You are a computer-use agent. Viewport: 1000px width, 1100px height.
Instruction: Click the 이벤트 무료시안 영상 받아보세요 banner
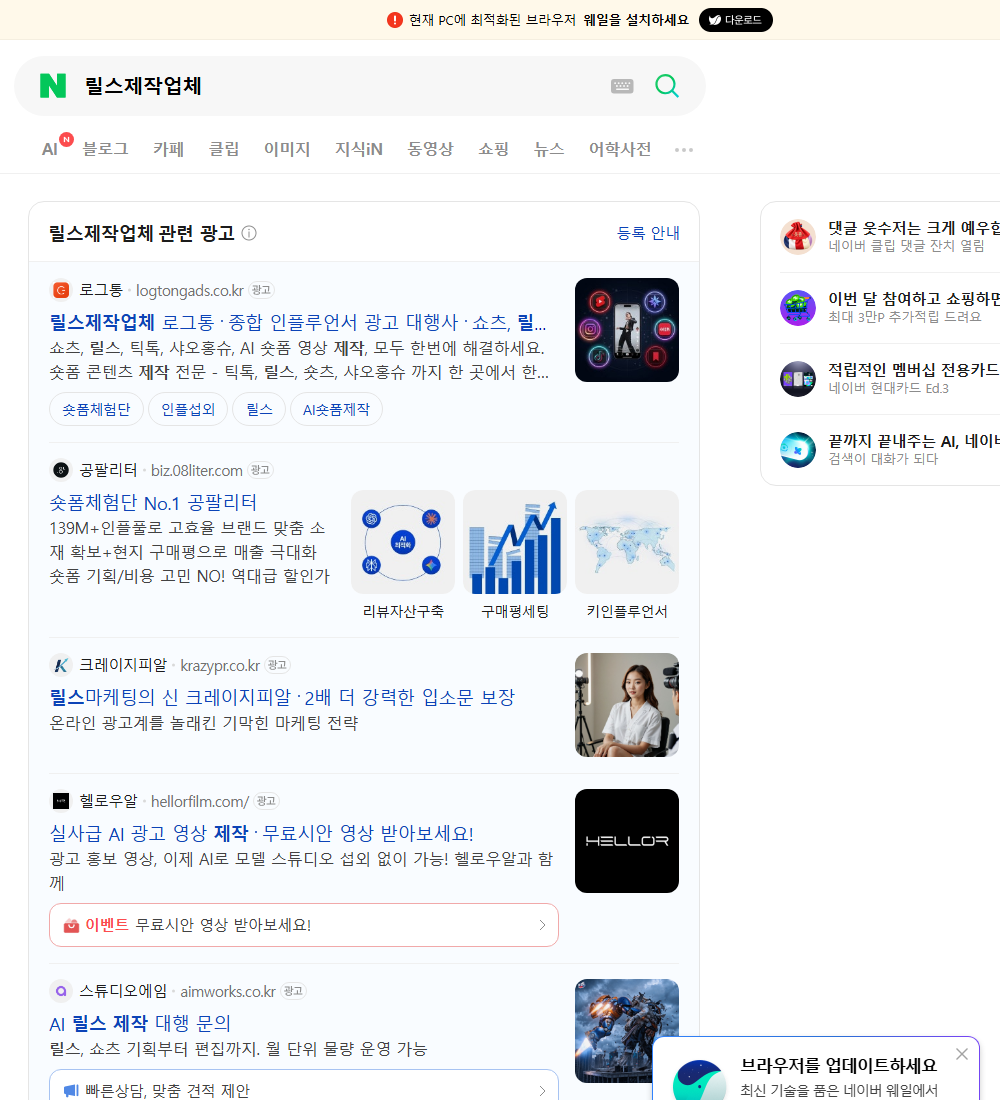pyautogui.click(x=304, y=925)
